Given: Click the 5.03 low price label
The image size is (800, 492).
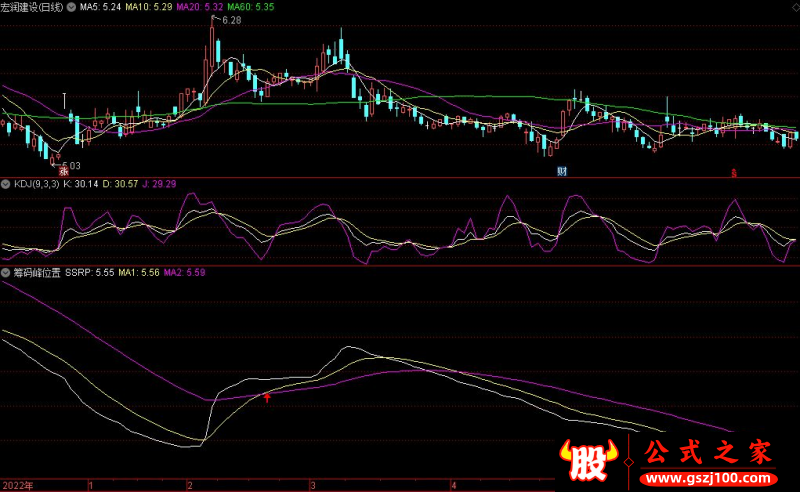Looking at the screenshot, I should (x=70, y=164).
